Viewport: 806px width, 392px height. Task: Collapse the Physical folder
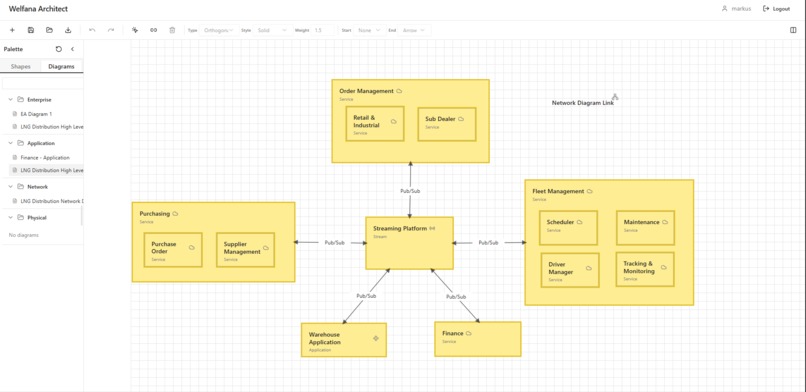tap(11, 218)
